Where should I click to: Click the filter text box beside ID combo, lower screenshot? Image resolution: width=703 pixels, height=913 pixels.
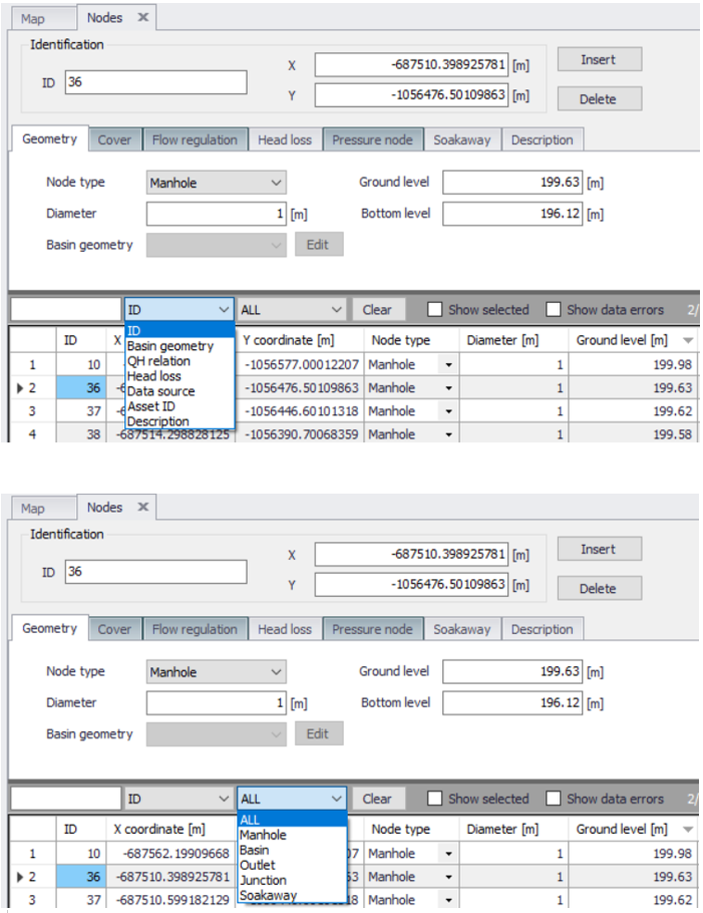[66, 799]
